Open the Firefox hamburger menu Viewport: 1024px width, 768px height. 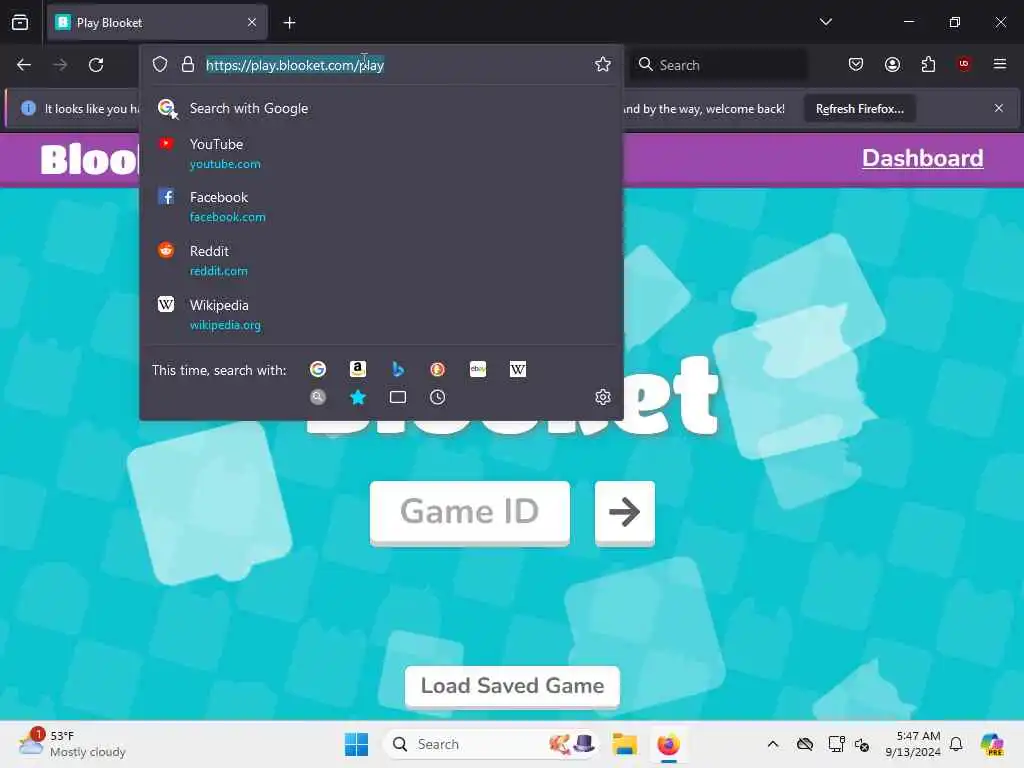click(1000, 64)
